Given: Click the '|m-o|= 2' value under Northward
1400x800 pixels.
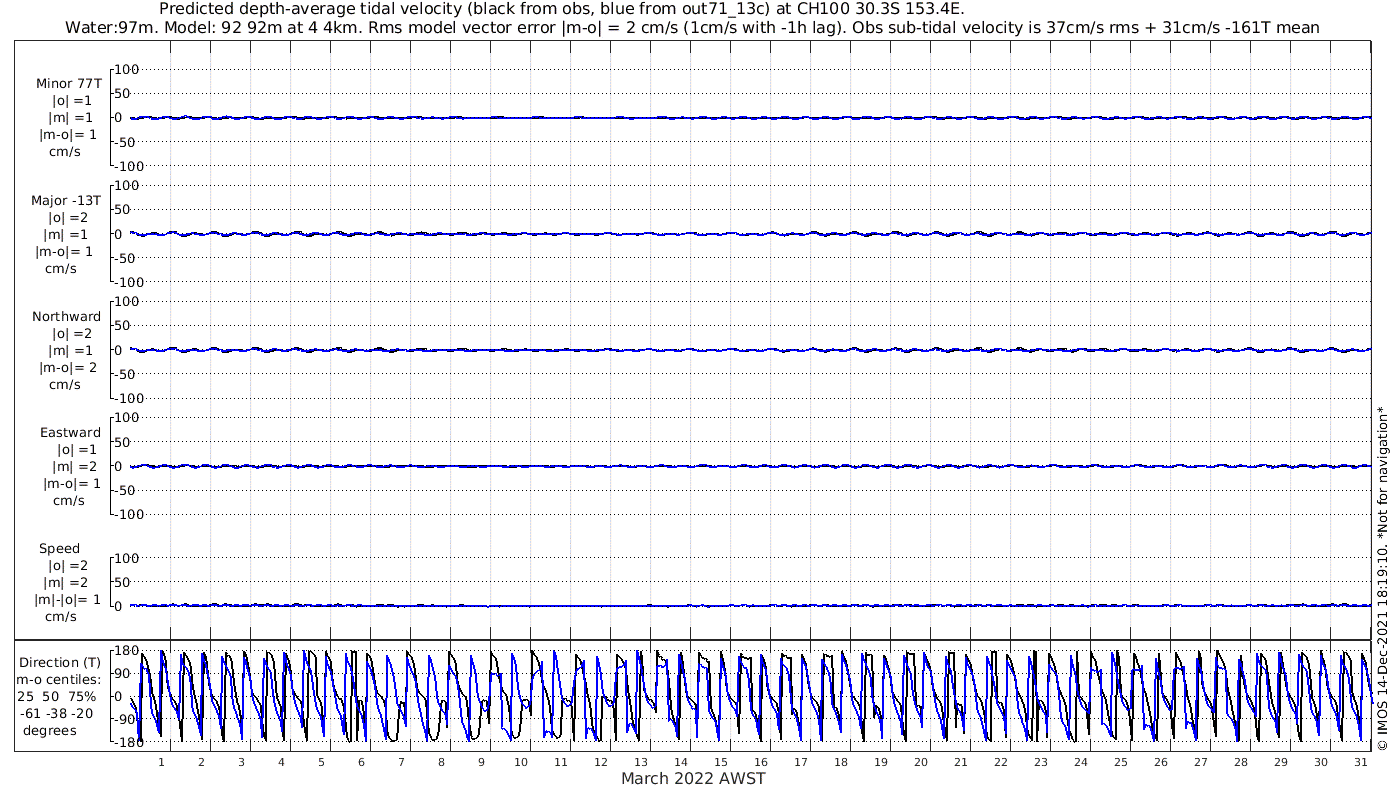Looking at the screenshot, I should [68, 367].
